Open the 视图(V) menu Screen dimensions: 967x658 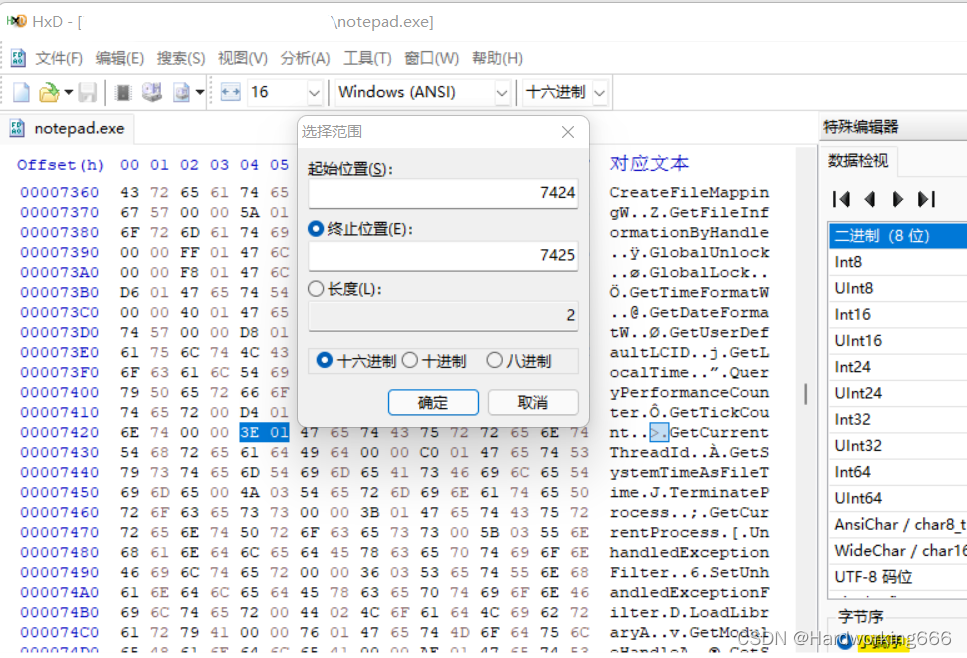pyautogui.click(x=242, y=59)
